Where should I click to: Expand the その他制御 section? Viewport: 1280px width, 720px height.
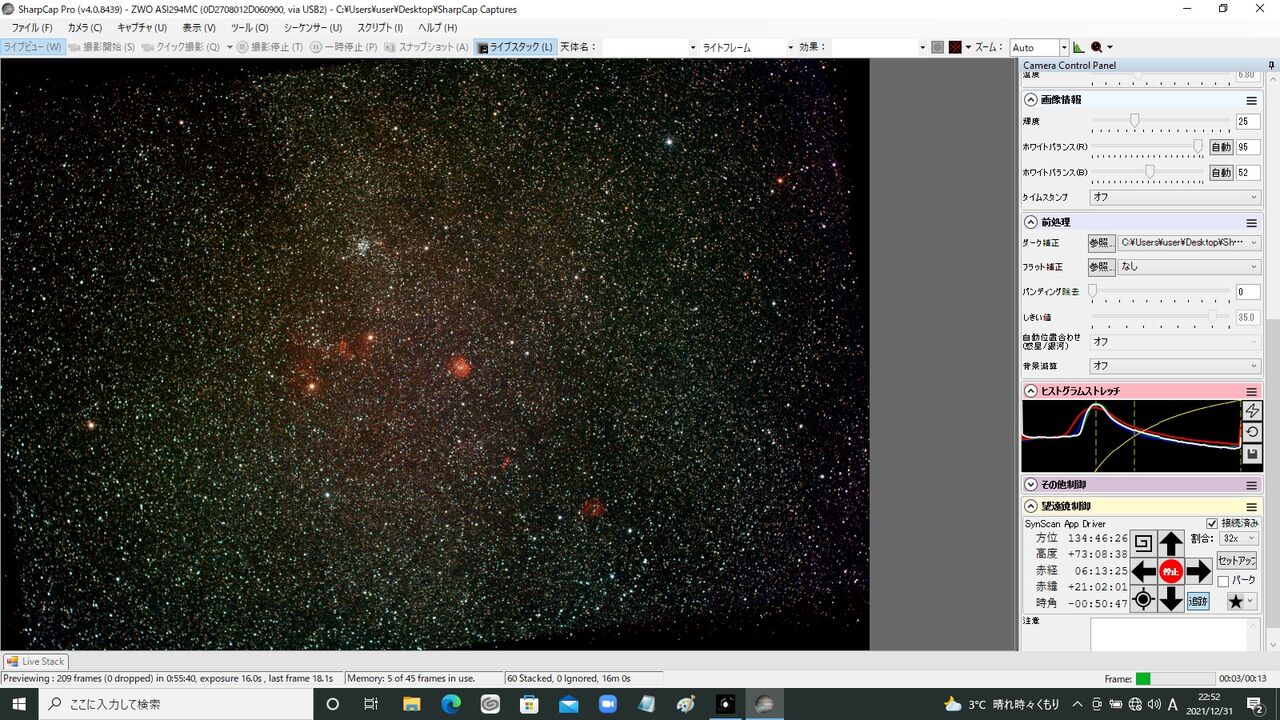(1031, 484)
